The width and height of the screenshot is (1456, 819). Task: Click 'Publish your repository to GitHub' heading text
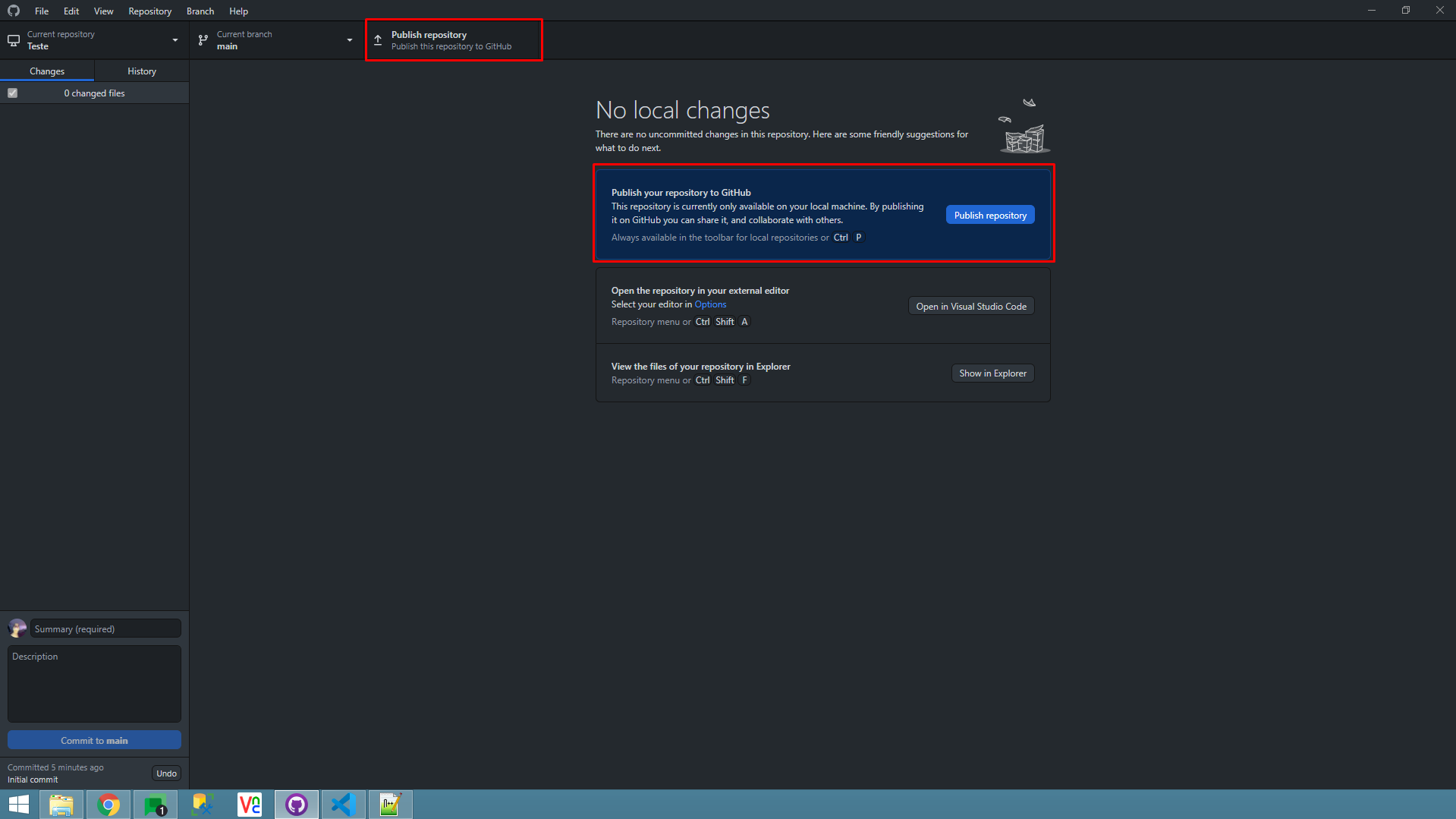[681, 192]
